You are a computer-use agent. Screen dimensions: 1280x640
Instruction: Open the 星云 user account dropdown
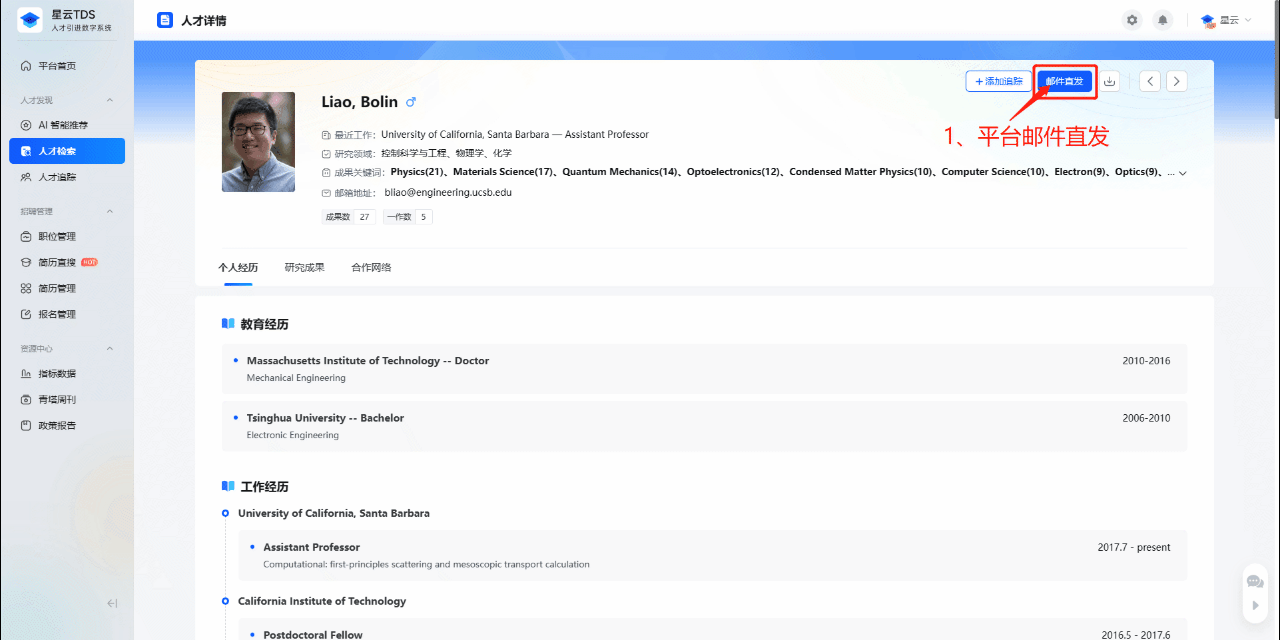point(1226,20)
